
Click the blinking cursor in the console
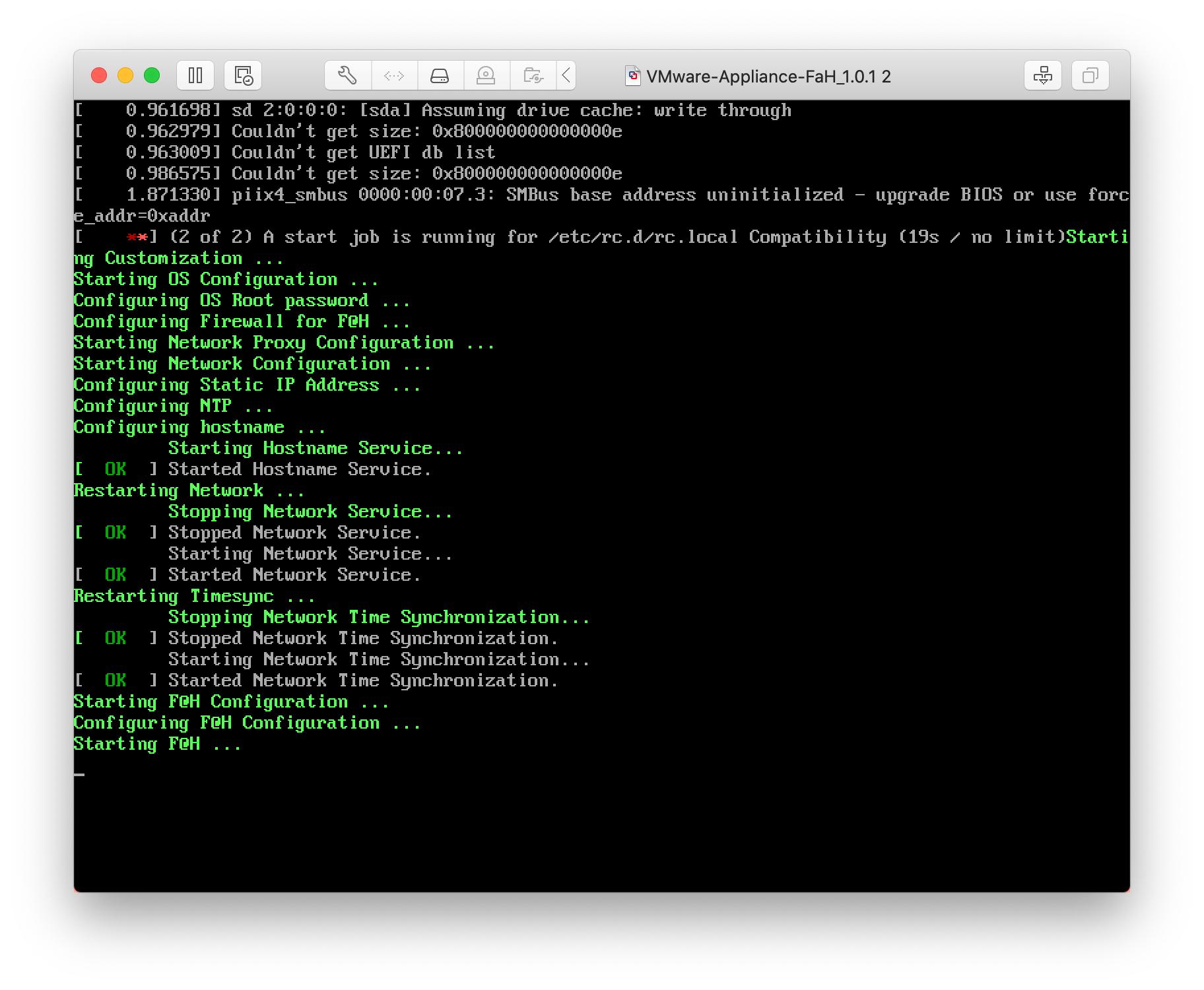click(79, 774)
